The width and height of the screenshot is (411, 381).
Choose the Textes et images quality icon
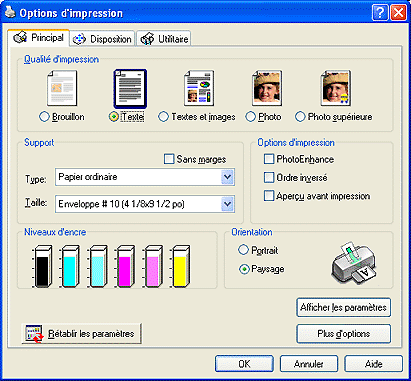[199, 88]
